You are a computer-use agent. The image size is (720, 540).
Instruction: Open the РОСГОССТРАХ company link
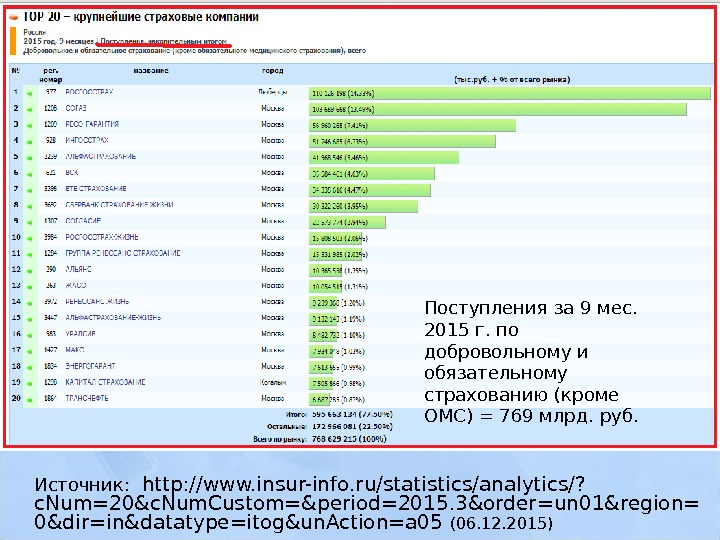tap(89, 92)
